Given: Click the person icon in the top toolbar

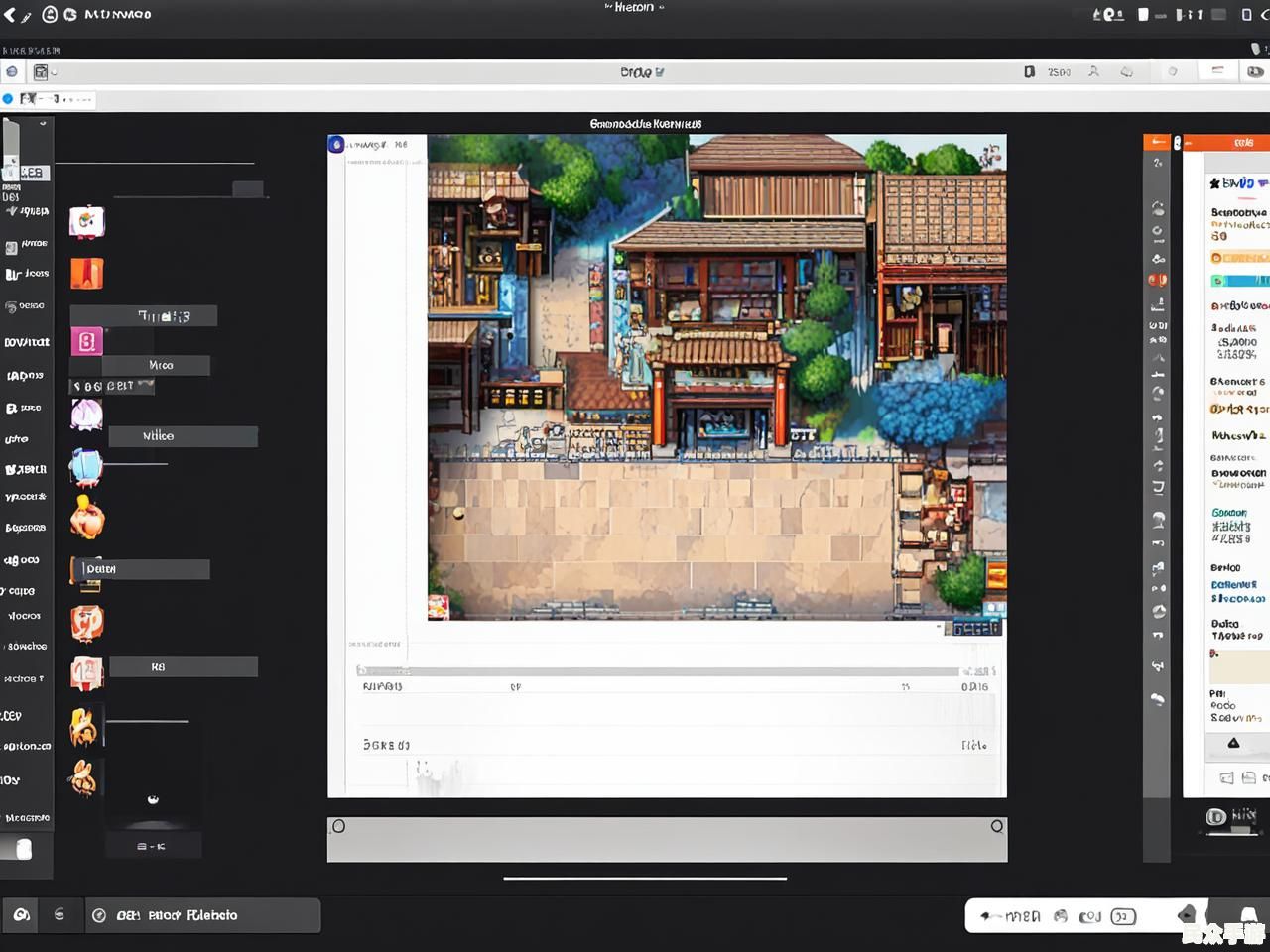Looking at the screenshot, I should click(x=1093, y=72).
